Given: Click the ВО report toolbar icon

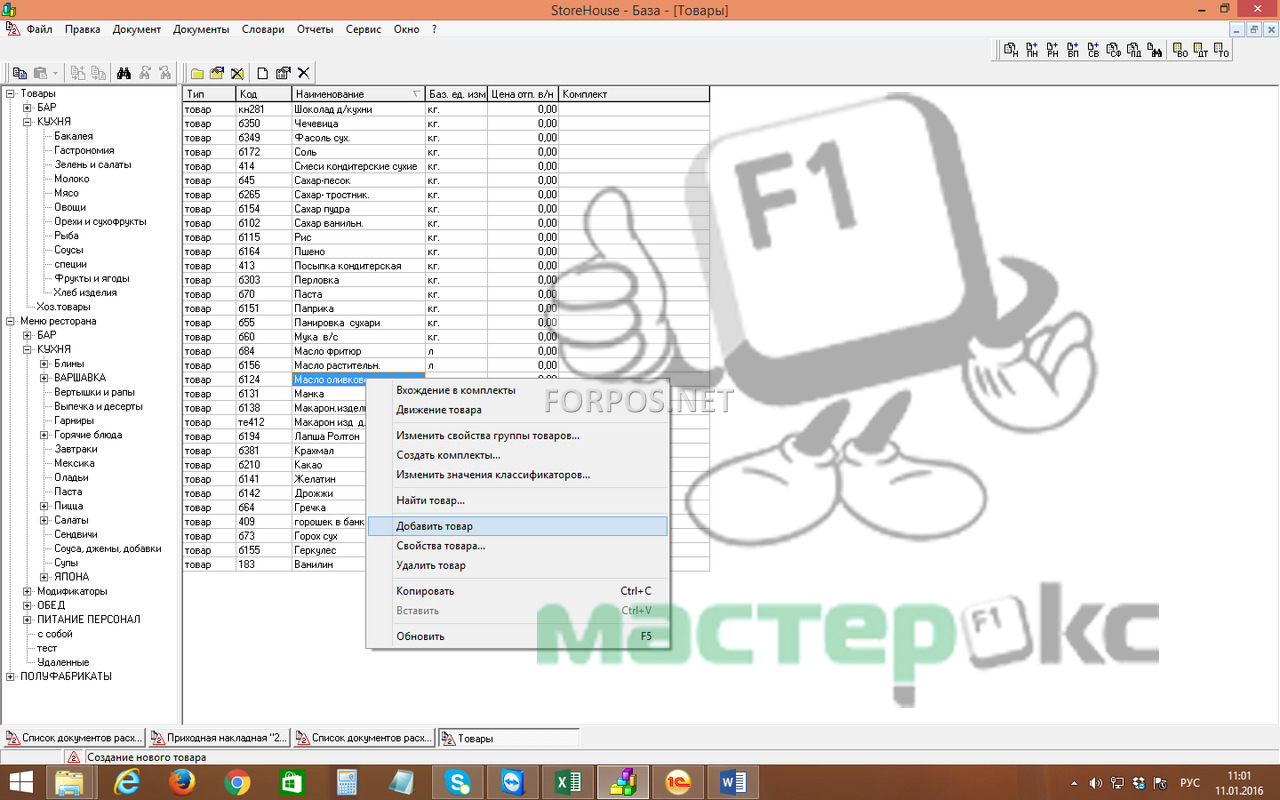Looking at the screenshot, I should (x=1180, y=49).
